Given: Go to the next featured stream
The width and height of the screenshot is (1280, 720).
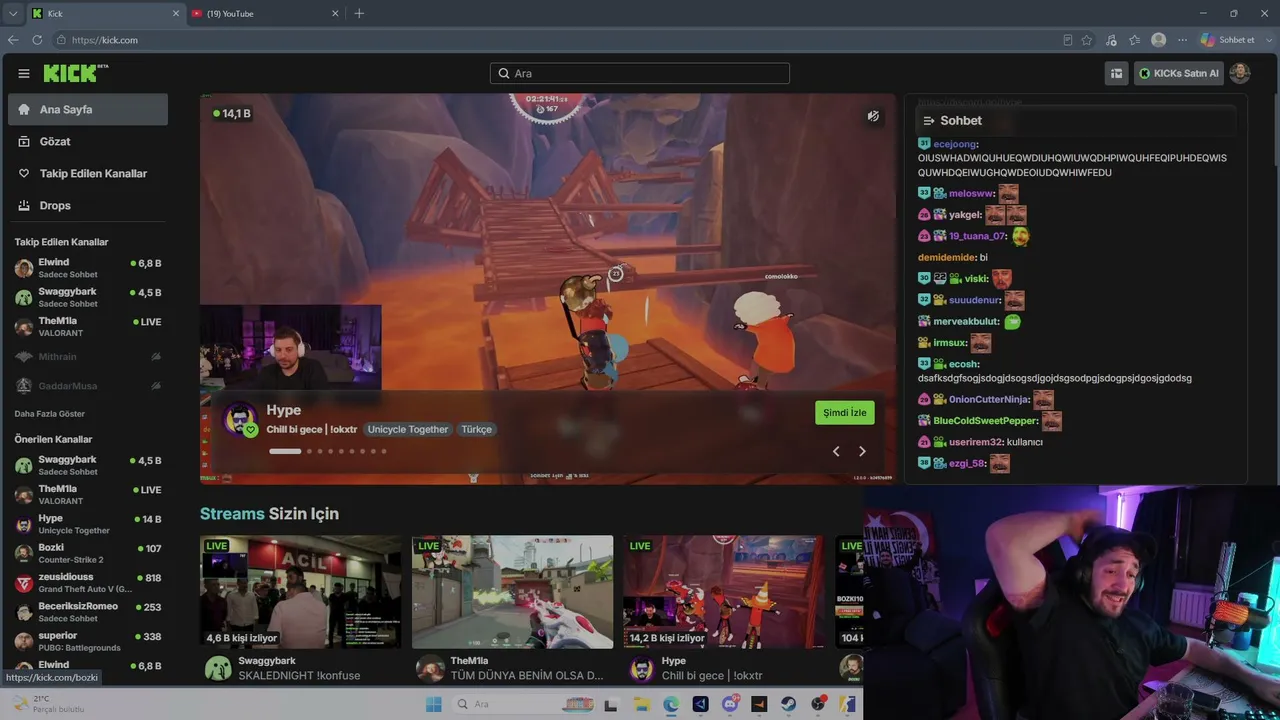Looking at the screenshot, I should (862, 451).
